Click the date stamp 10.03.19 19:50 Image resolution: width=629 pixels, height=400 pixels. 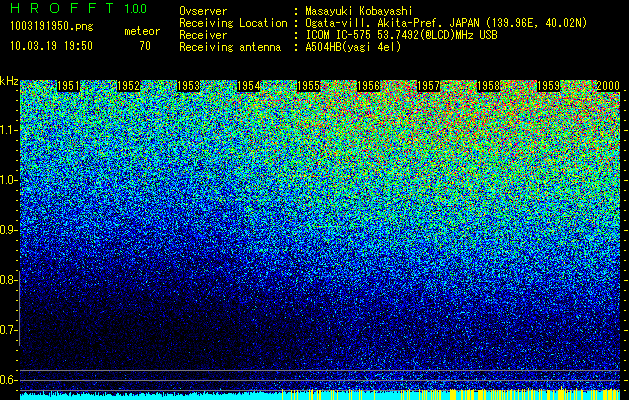coord(51,46)
